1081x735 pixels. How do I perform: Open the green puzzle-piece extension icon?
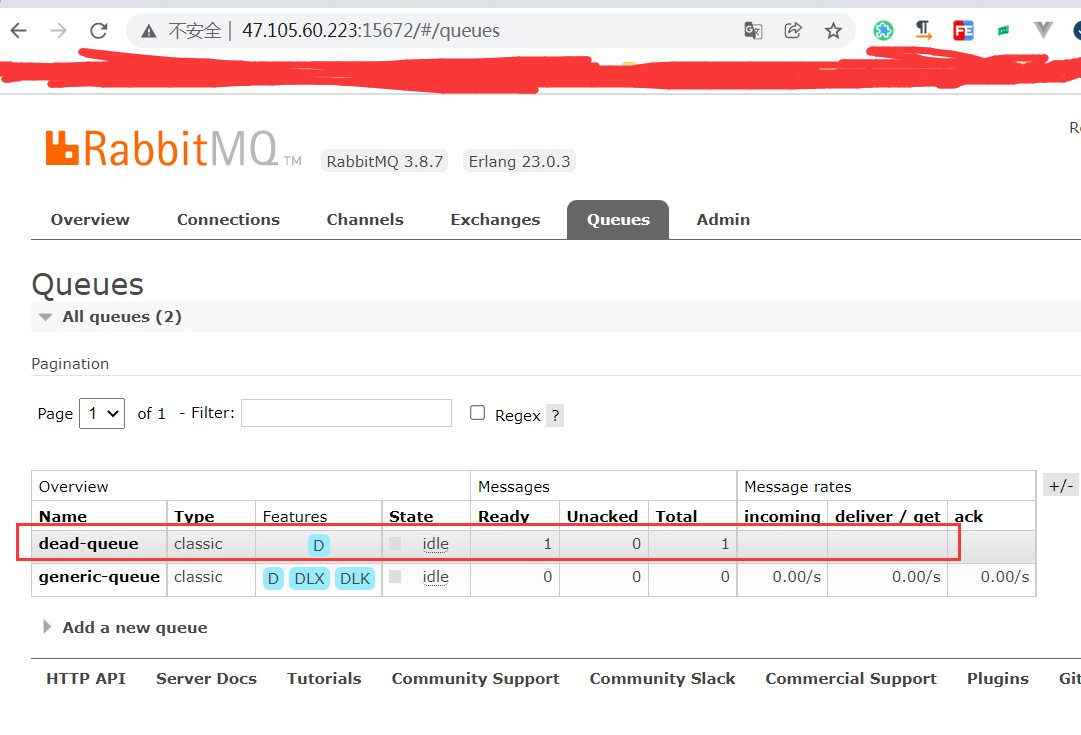click(883, 30)
